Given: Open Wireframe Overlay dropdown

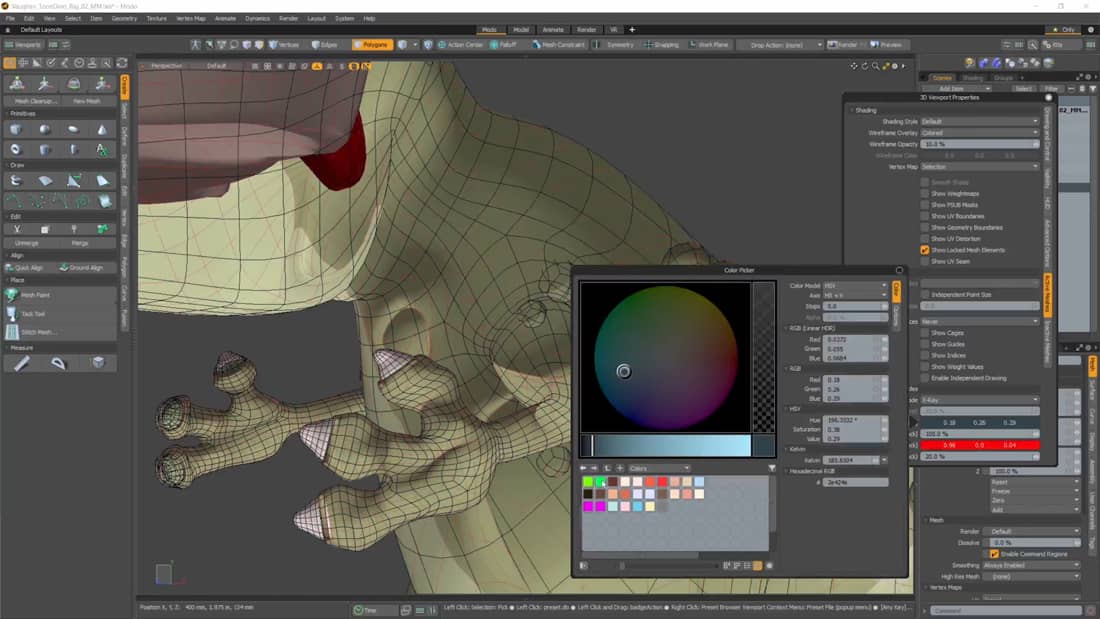Looking at the screenshot, I should pyautogui.click(x=979, y=133).
